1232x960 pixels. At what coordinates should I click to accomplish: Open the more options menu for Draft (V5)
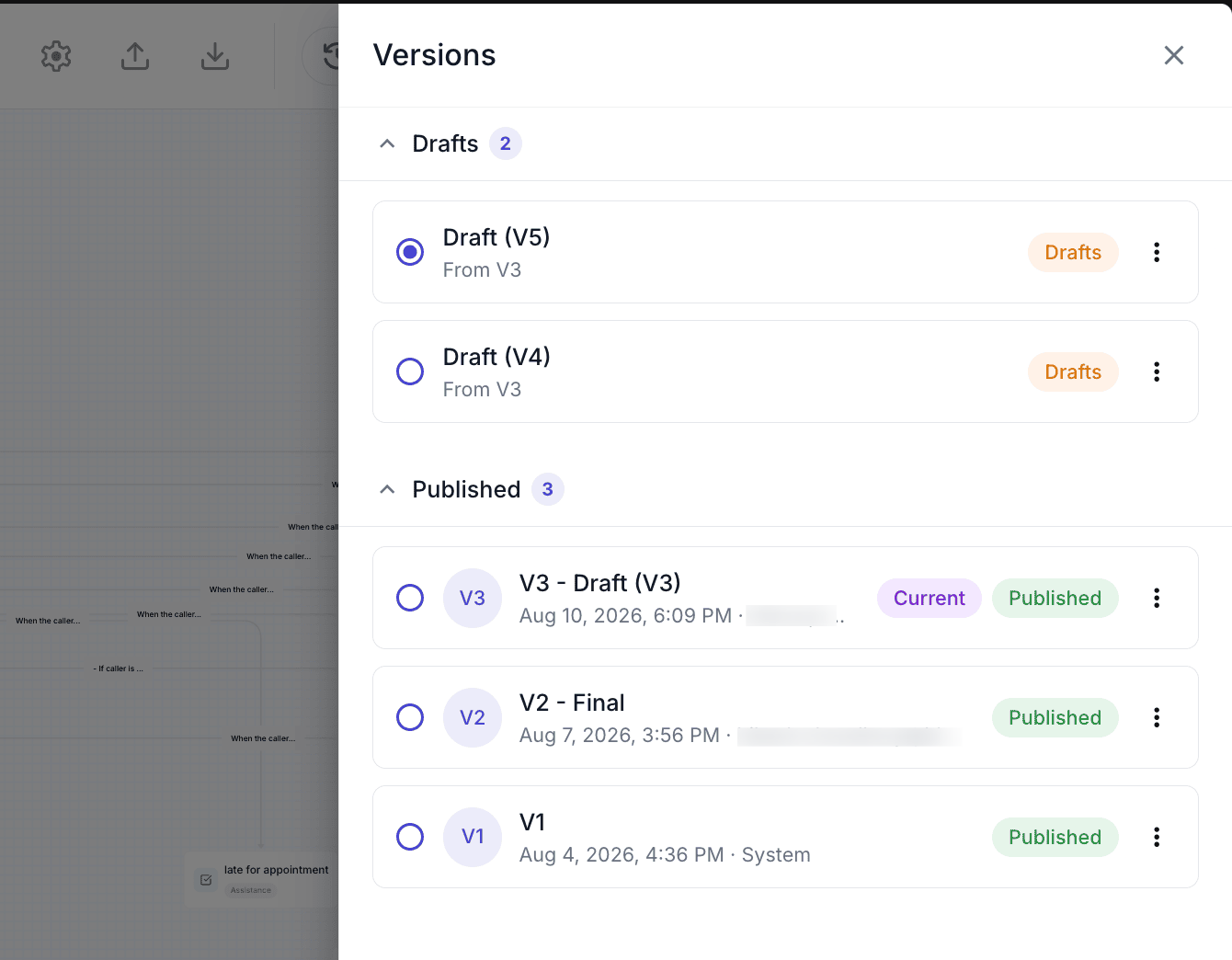(1157, 252)
